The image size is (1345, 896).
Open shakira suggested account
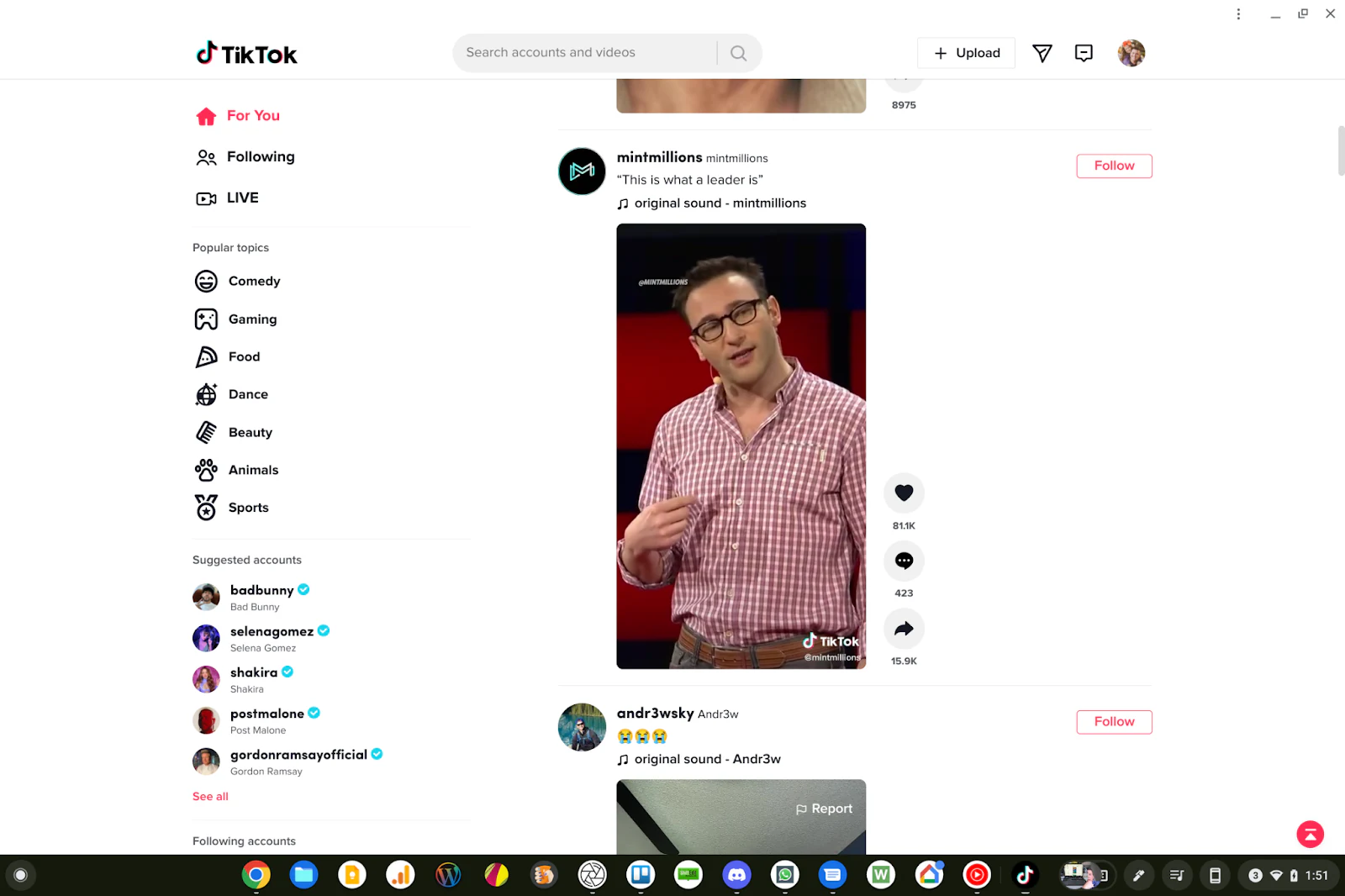click(244, 679)
